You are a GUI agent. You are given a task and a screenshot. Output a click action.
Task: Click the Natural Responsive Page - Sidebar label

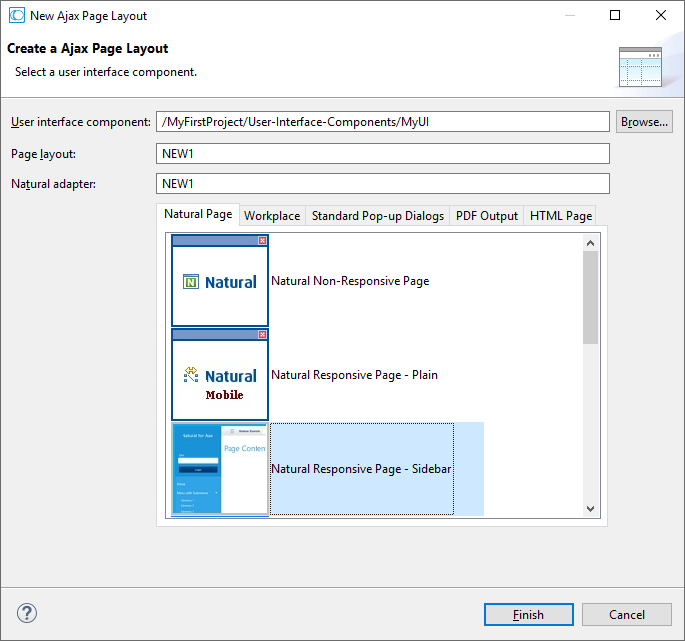pos(361,468)
